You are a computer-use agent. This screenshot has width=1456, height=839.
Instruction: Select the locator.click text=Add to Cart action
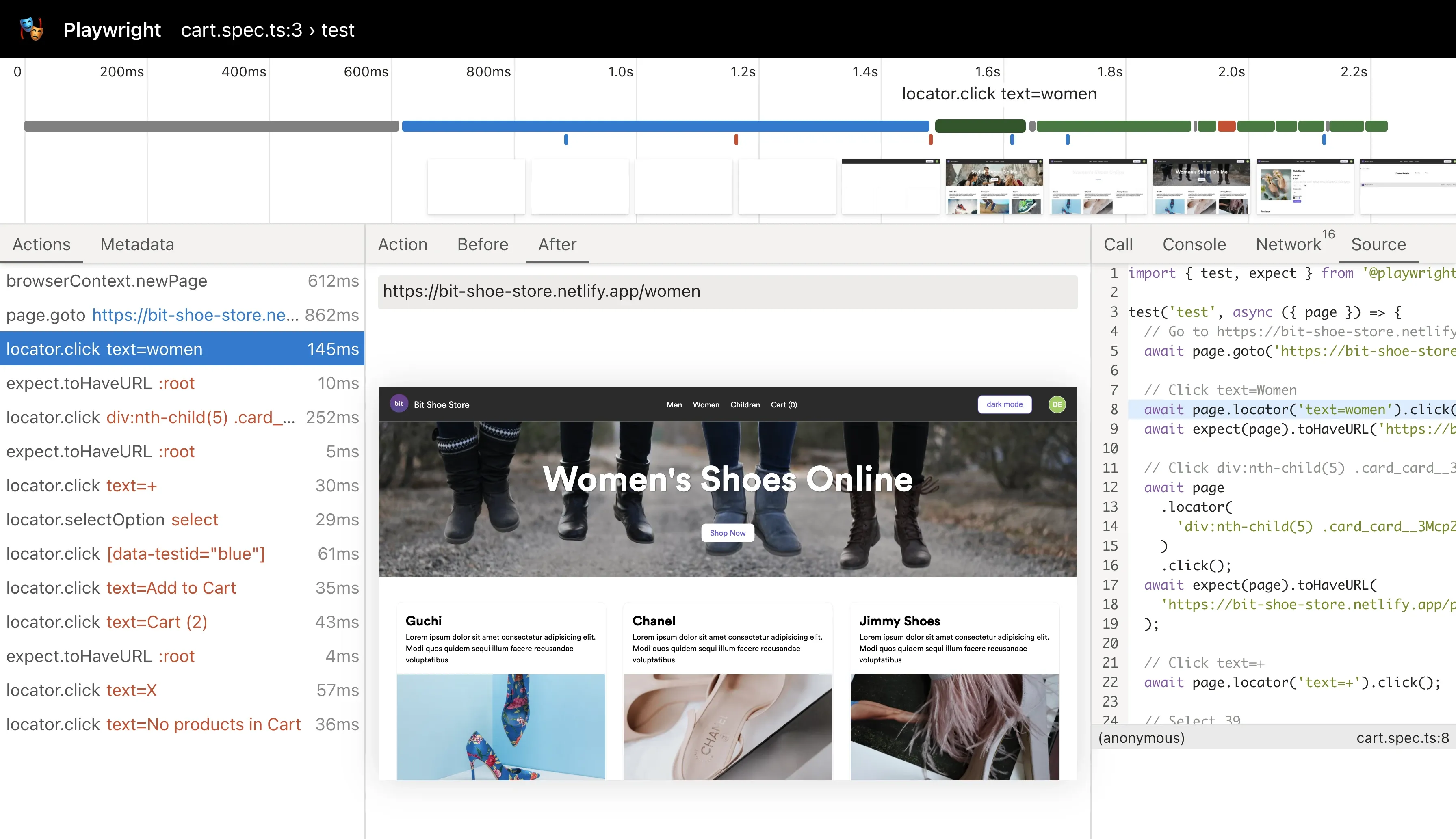(121, 588)
